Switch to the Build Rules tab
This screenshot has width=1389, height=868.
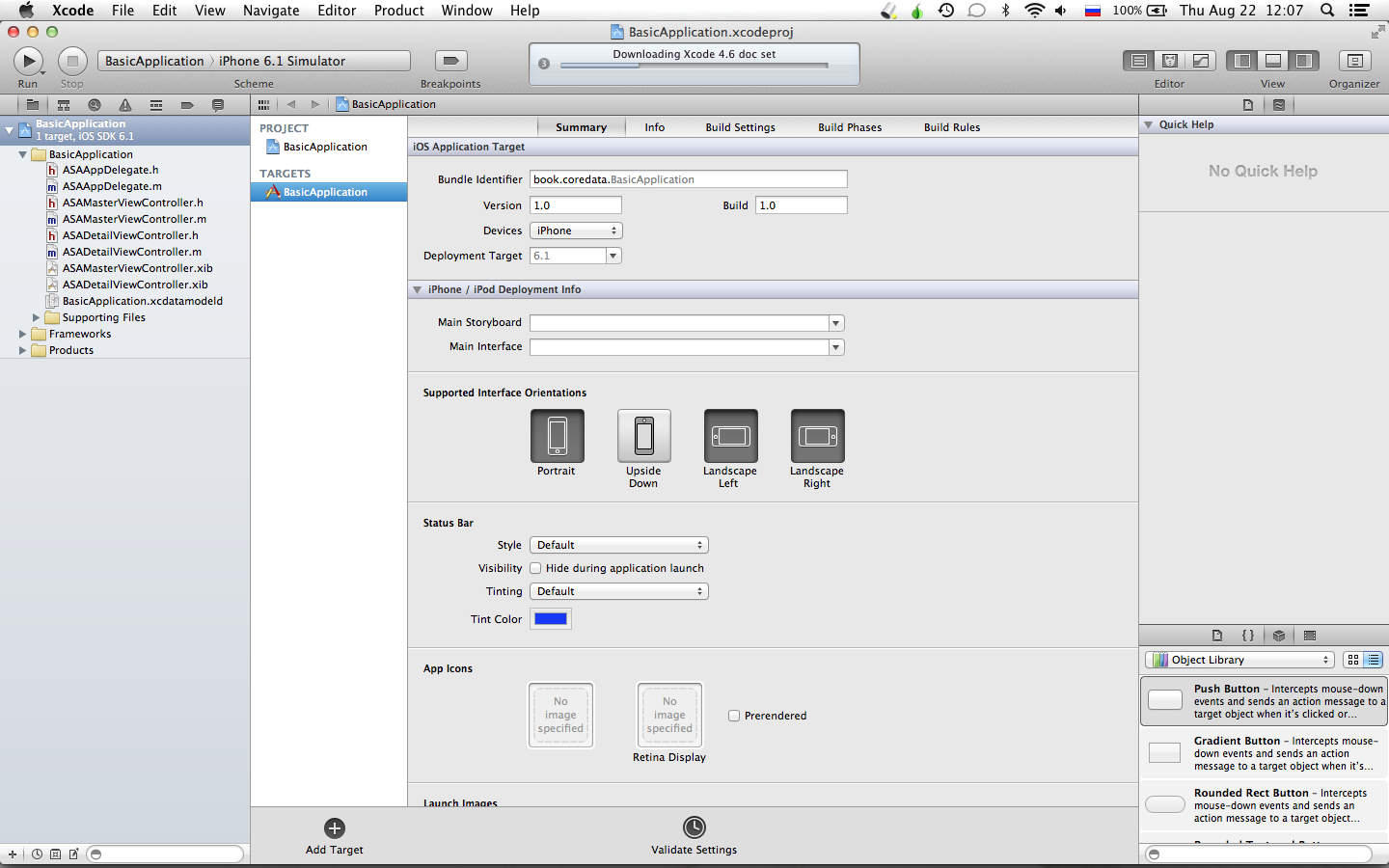coord(952,127)
